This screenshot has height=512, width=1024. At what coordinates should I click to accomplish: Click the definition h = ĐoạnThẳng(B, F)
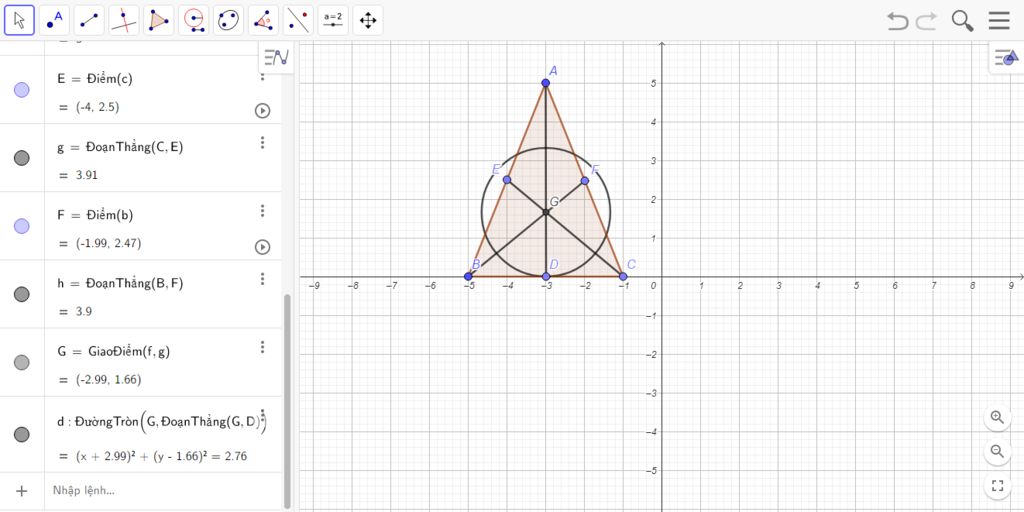pyautogui.click(x=120, y=284)
